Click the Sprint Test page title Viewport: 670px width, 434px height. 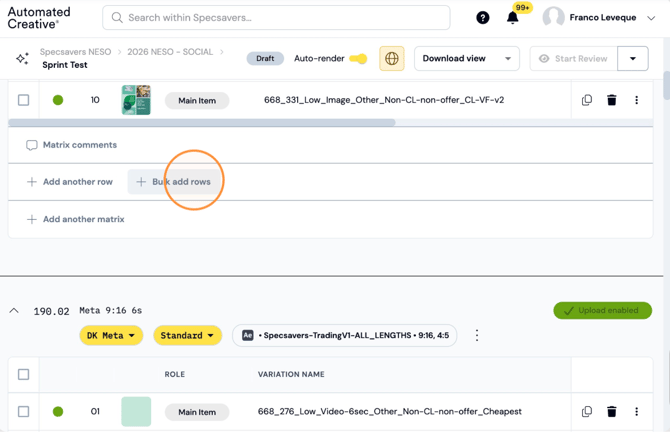[x=65, y=65]
